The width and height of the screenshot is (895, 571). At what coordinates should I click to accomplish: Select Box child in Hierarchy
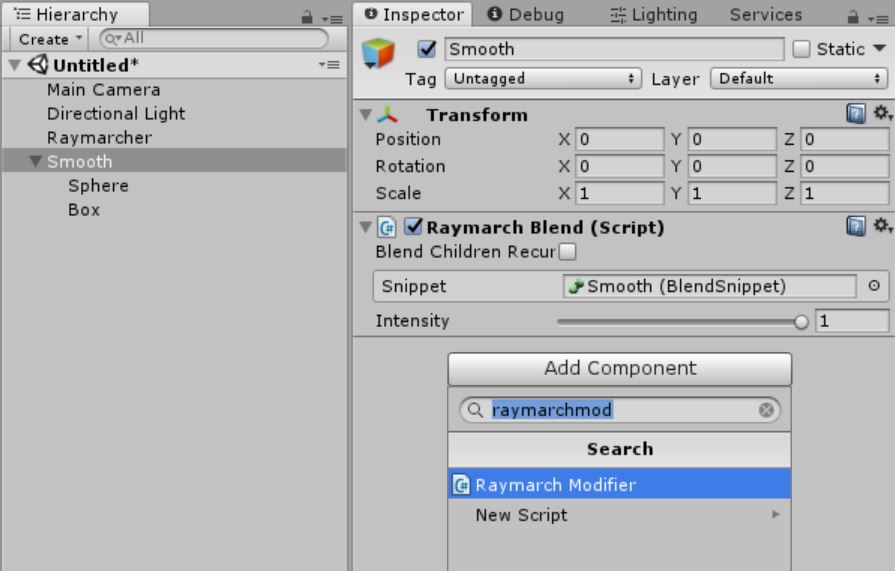(174, 210)
